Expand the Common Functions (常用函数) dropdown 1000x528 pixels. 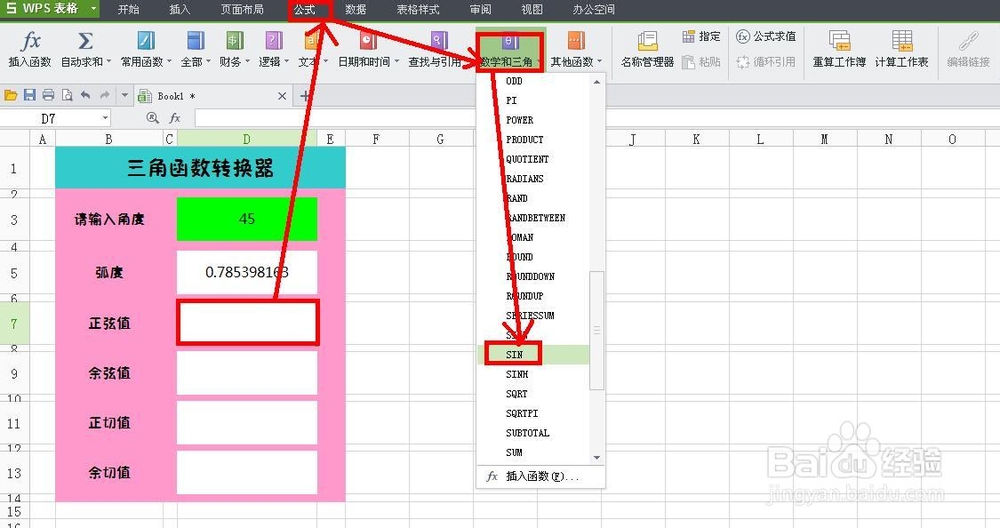(x=169, y=62)
